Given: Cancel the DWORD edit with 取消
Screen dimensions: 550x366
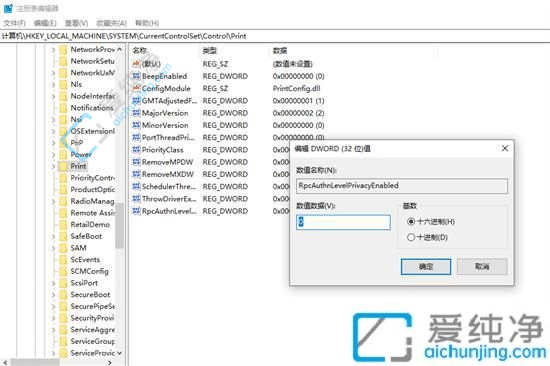Looking at the screenshot, I should [x=482, y=267].
